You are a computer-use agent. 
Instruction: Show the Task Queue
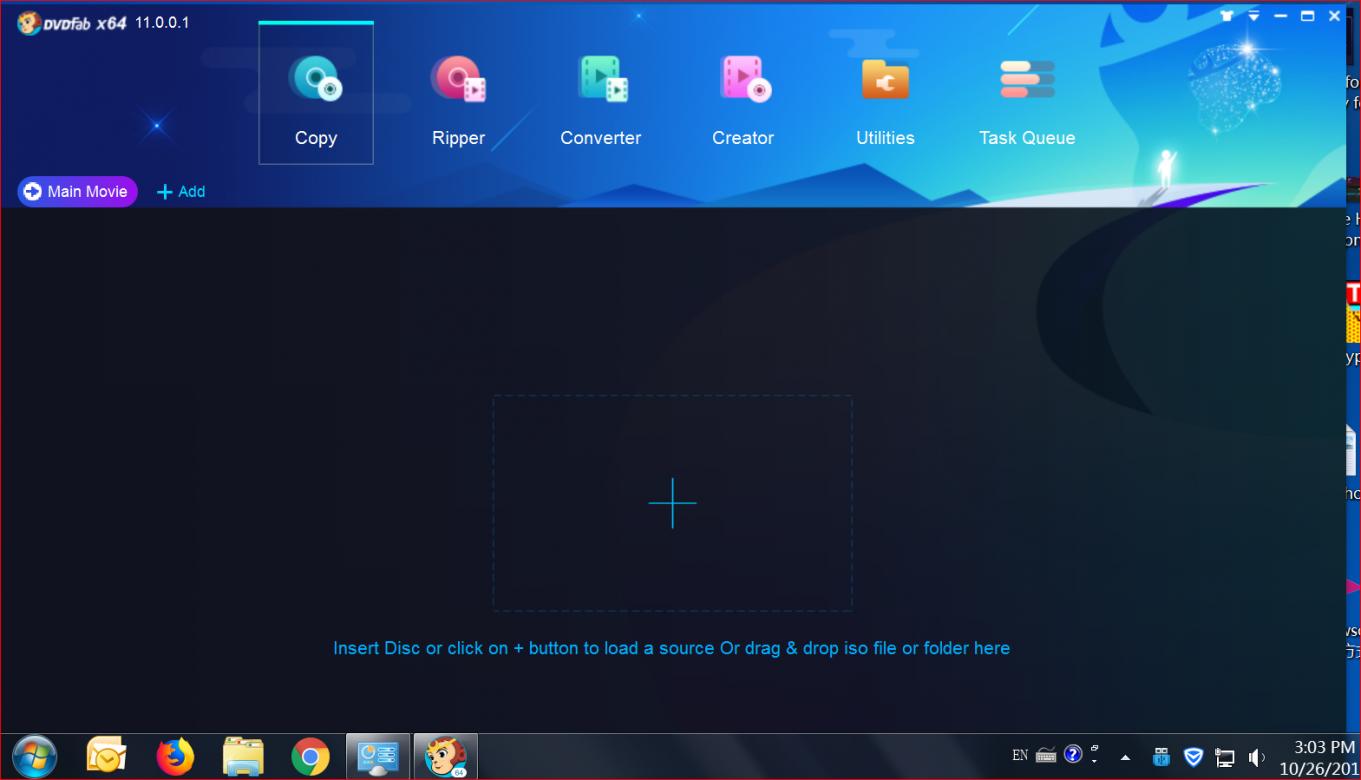1027,101
